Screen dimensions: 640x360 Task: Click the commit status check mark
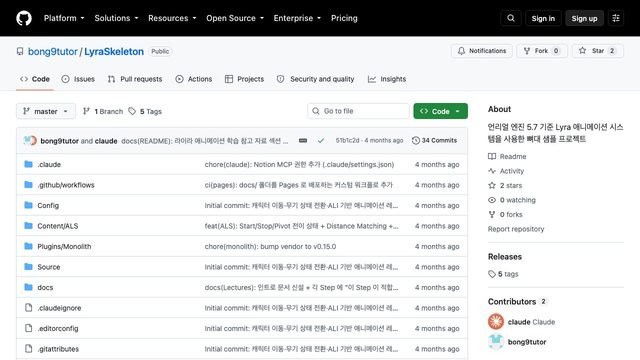tap(321, 140)
